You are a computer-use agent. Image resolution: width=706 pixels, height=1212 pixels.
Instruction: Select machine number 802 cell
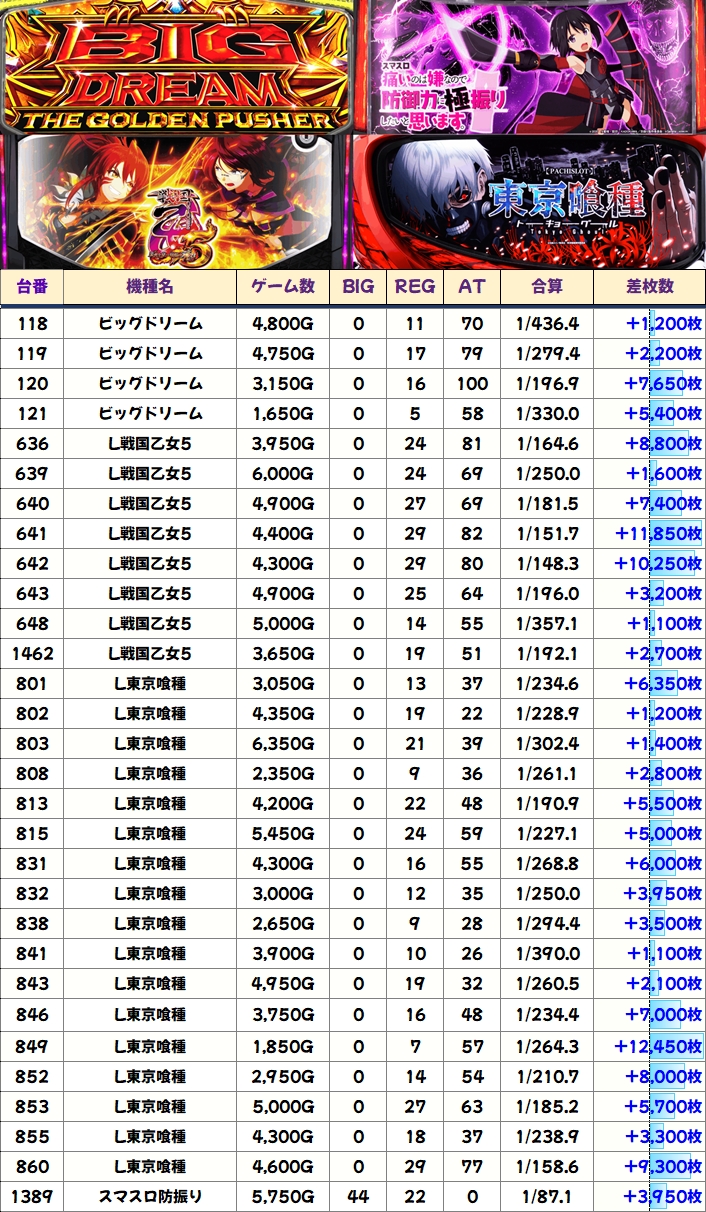[32, 714]
